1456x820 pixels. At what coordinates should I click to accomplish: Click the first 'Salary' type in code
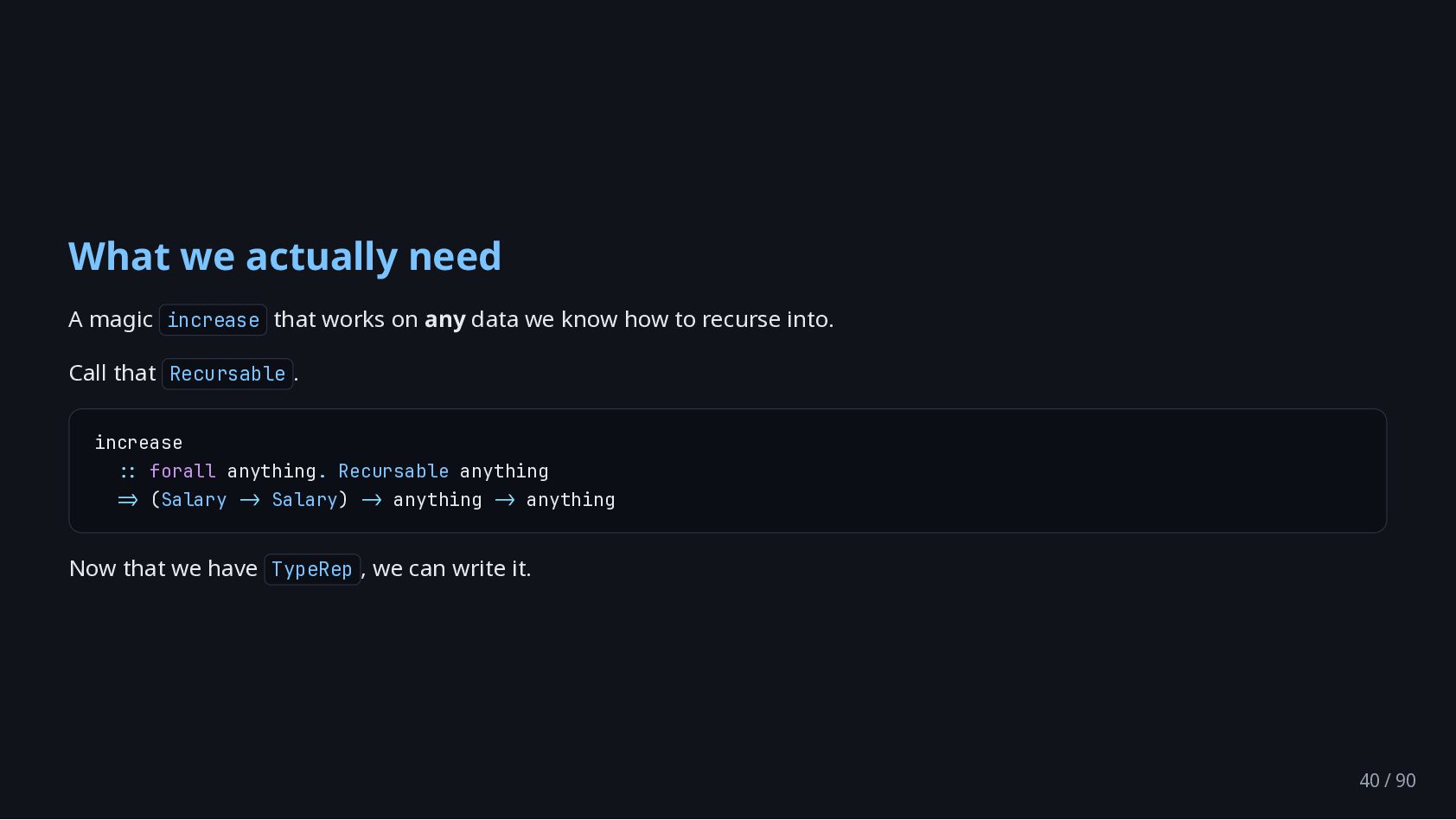(x=194, y=500)
